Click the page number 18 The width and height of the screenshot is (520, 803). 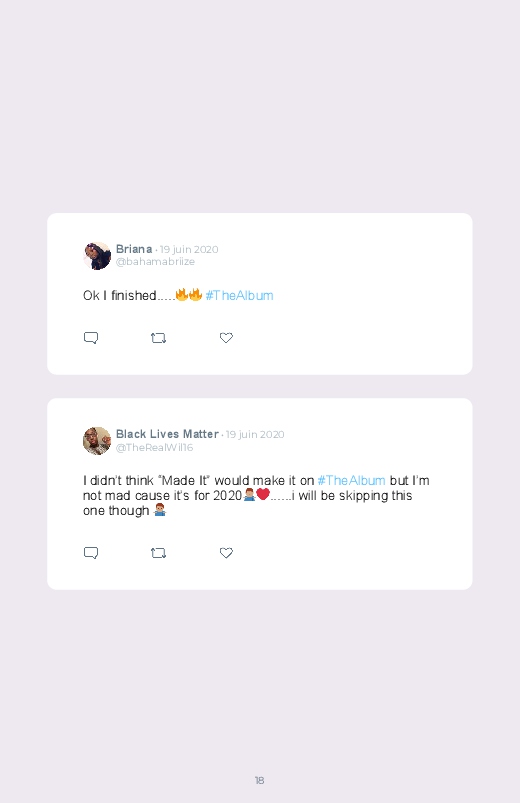pos(260,780)
